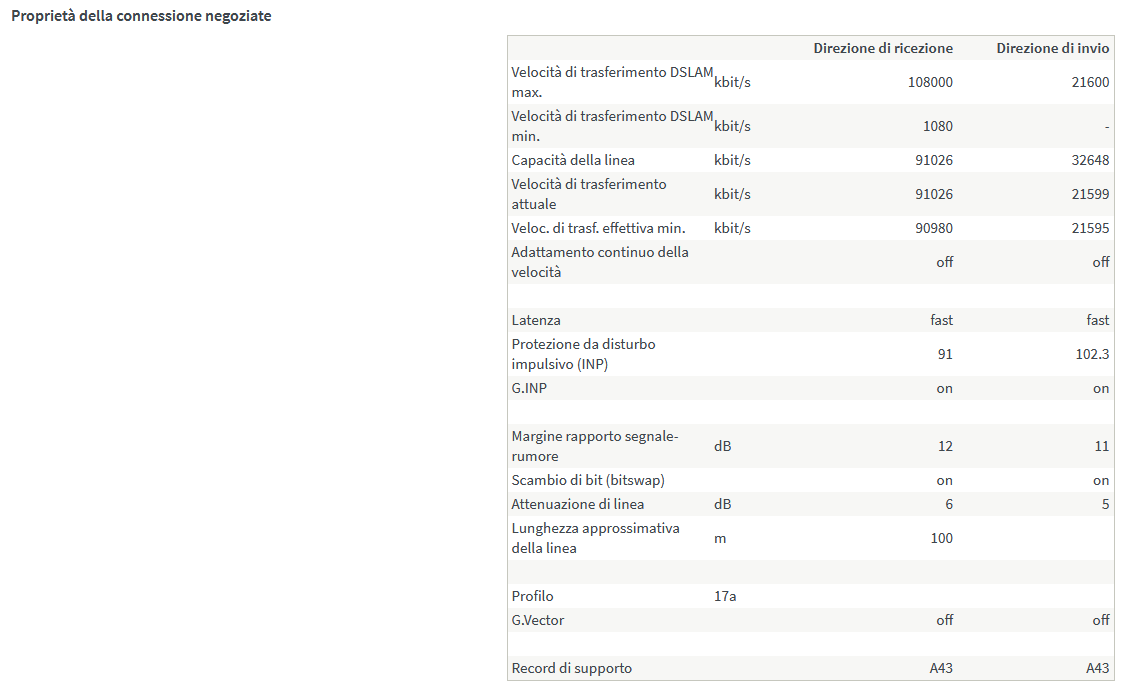The width and height of the screenshot is (1143, 693).
Task: Click the 1080 DSLAM min receive value
Action: click(x=938, y=126)
